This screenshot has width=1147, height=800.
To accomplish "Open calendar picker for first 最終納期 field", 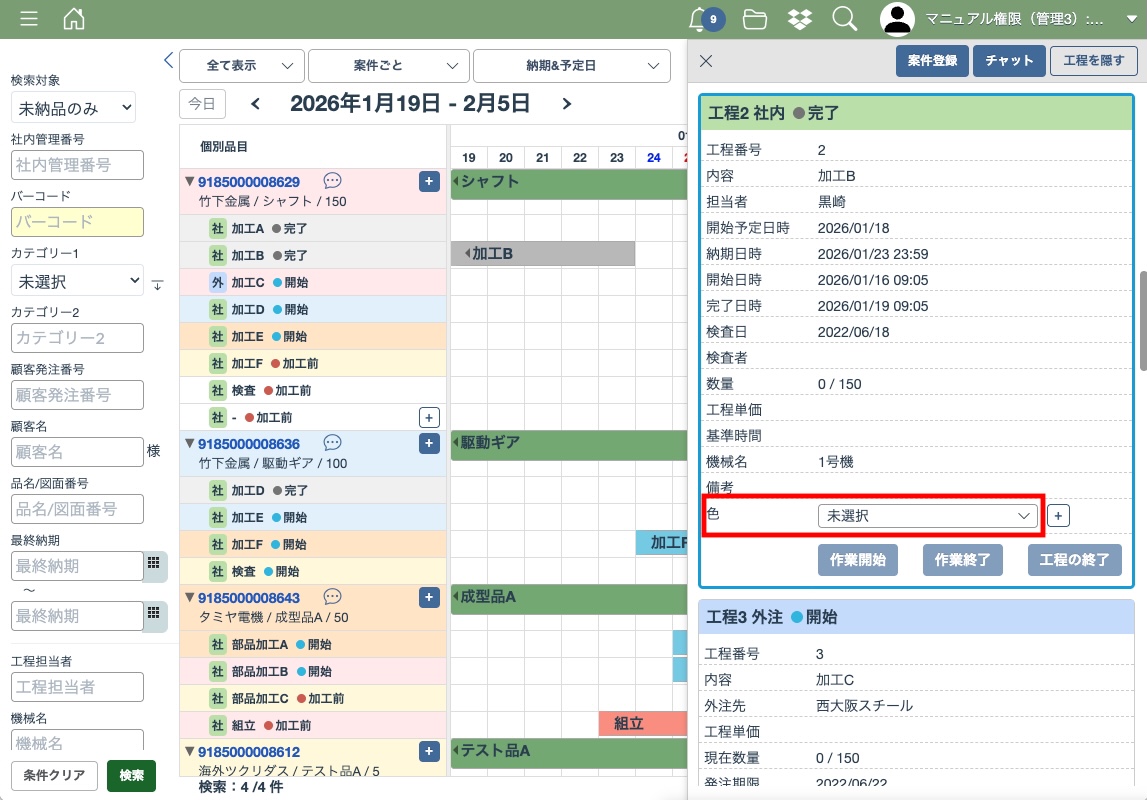I will click(153, 565).
